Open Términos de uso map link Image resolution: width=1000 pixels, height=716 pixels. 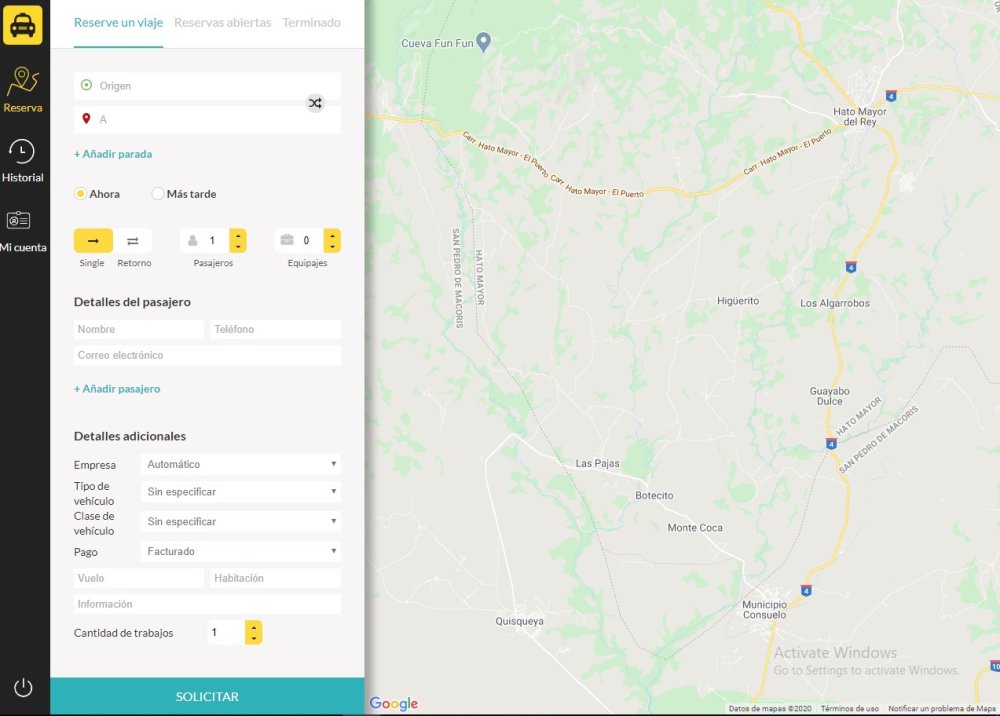point(849,708)
